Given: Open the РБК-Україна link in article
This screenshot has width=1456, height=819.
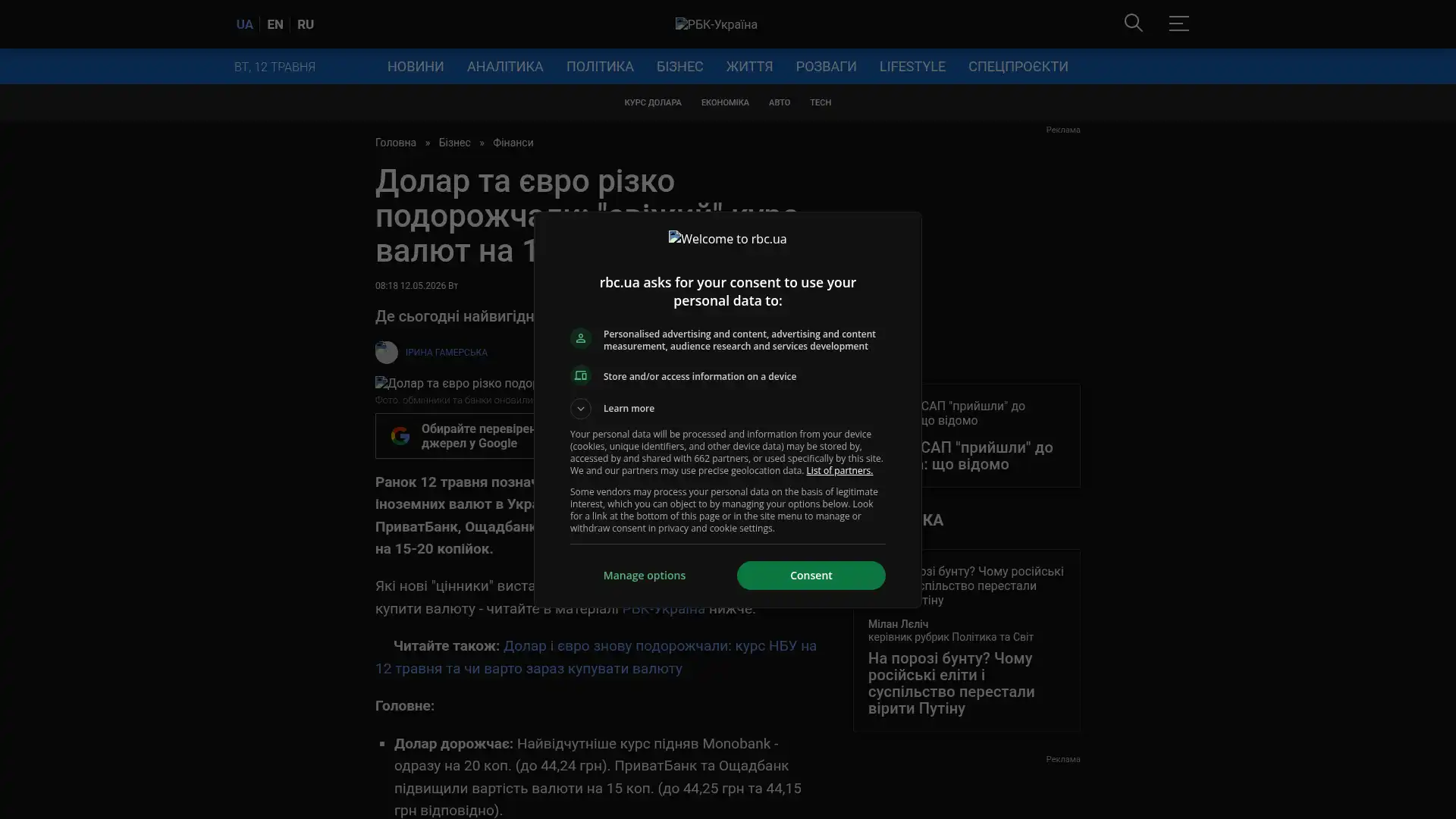Looking at the screenshot, I should coord(664,609).
